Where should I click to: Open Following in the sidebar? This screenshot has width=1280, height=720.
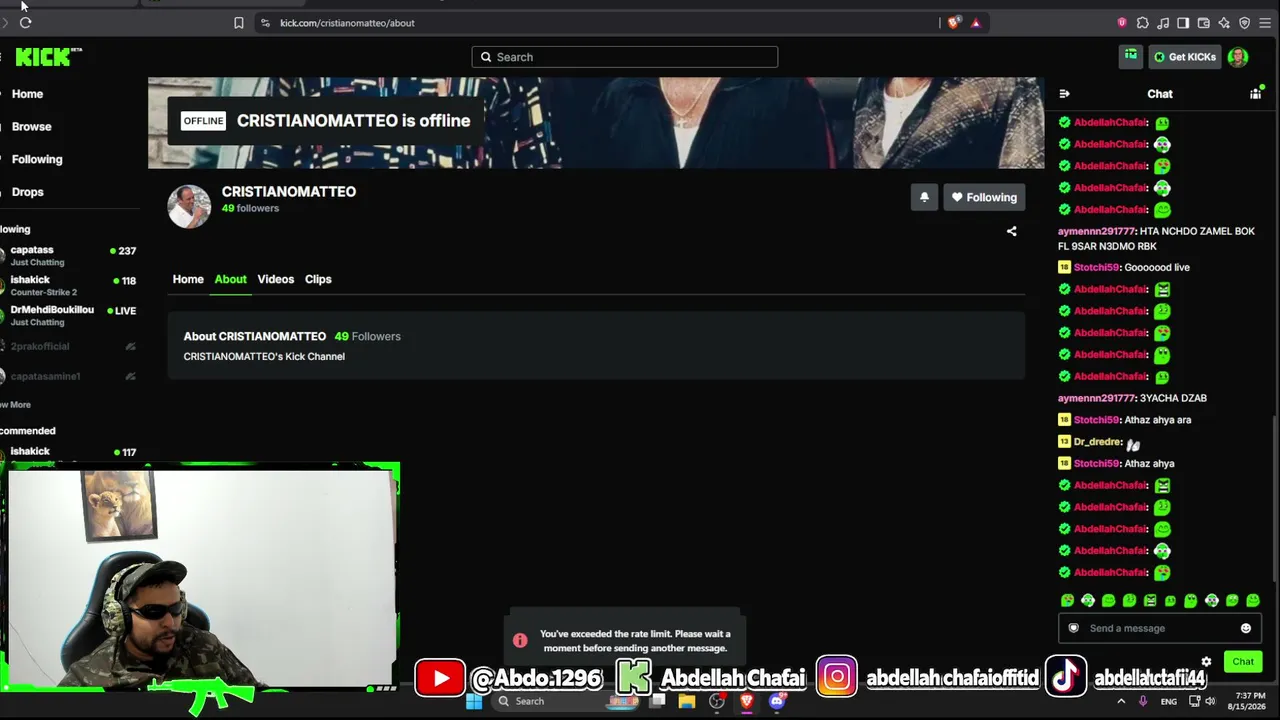click(37, 159)
